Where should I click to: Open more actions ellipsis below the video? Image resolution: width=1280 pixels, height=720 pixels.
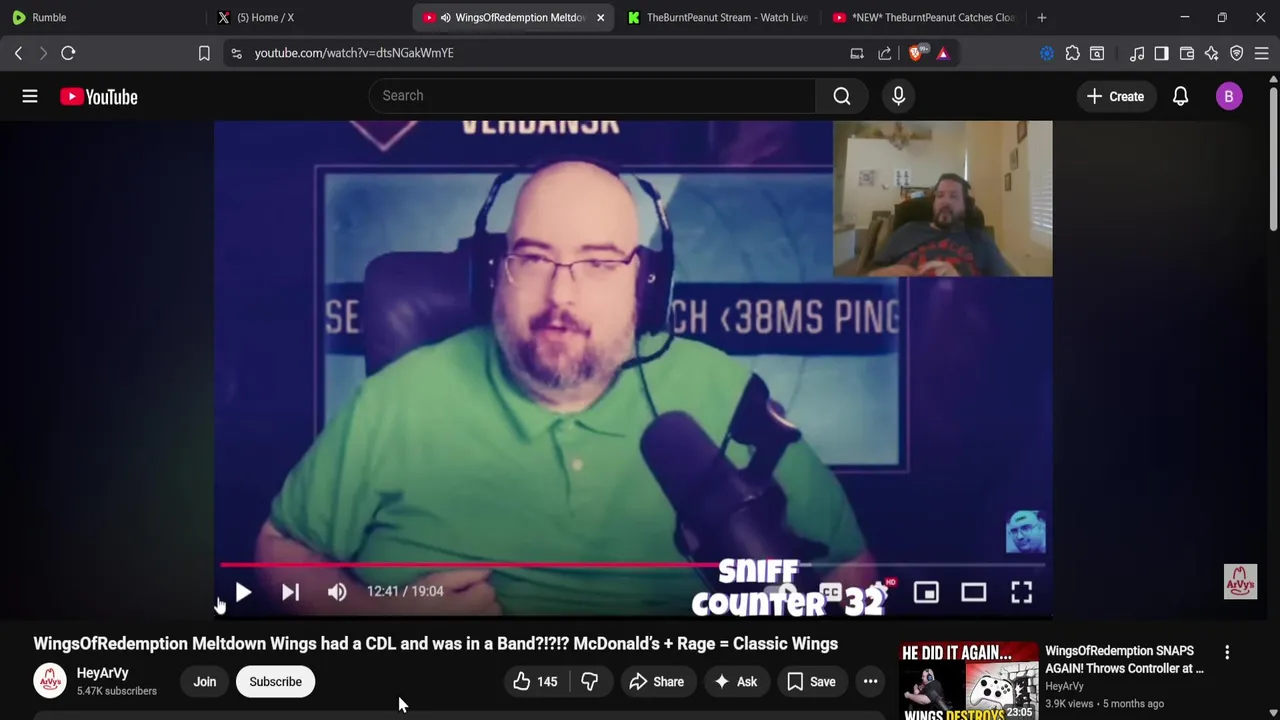[x=870, y=682]
